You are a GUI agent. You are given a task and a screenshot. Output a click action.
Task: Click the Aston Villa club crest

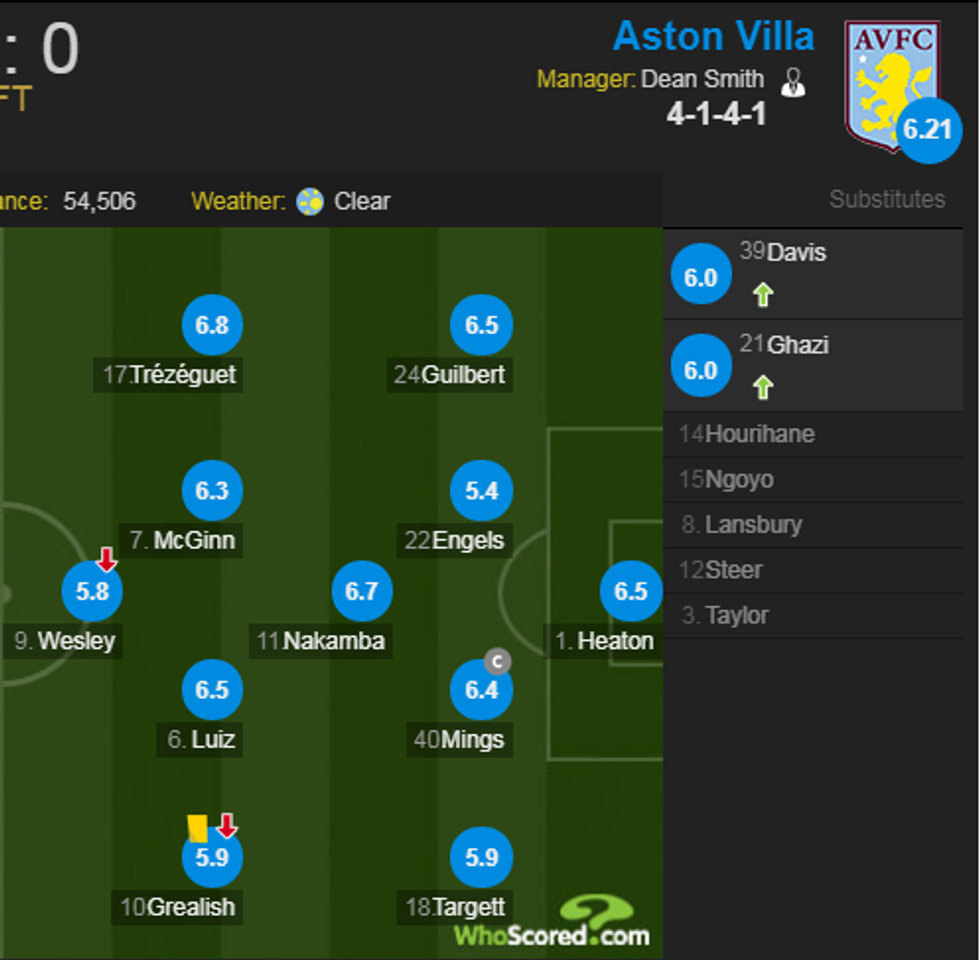point(888,80)
